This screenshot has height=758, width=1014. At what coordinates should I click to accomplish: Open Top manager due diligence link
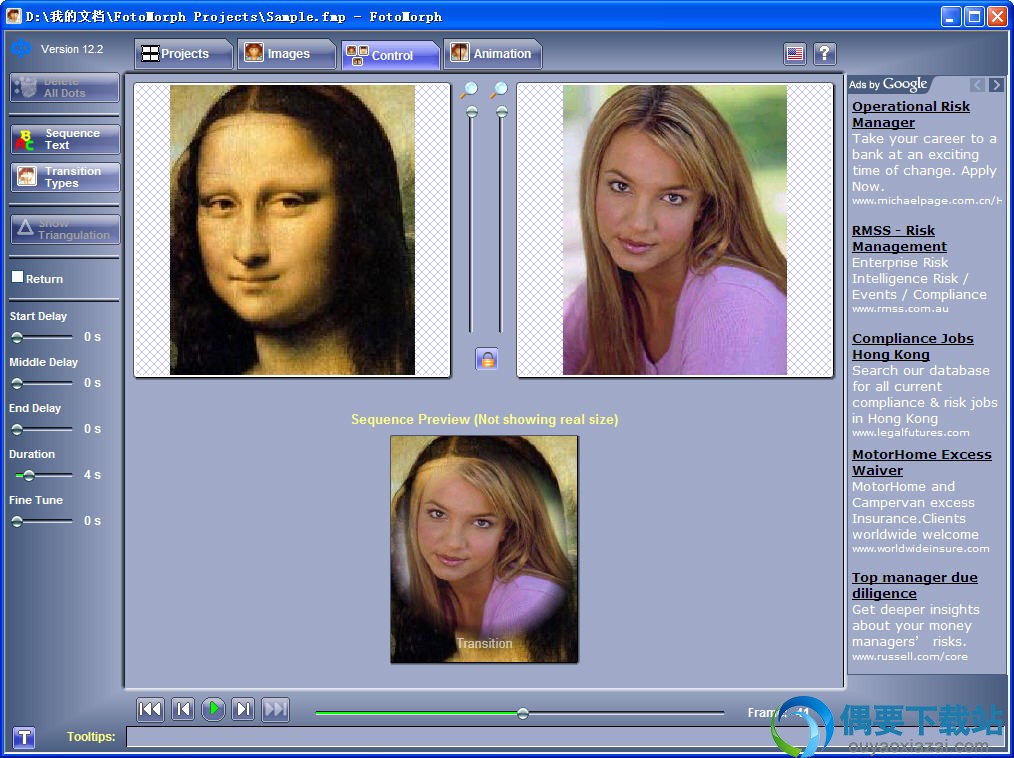point(914,585)
